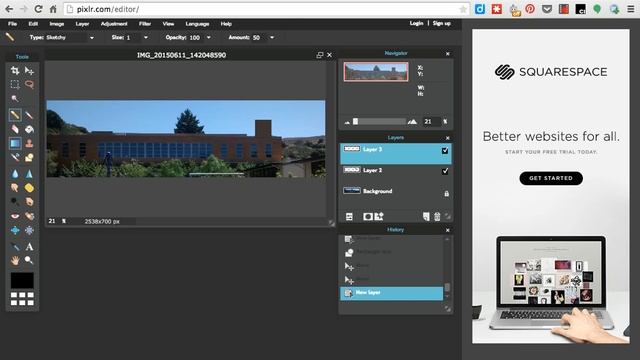
Task: Select the Sharpen tool
Action: point(29,174)
